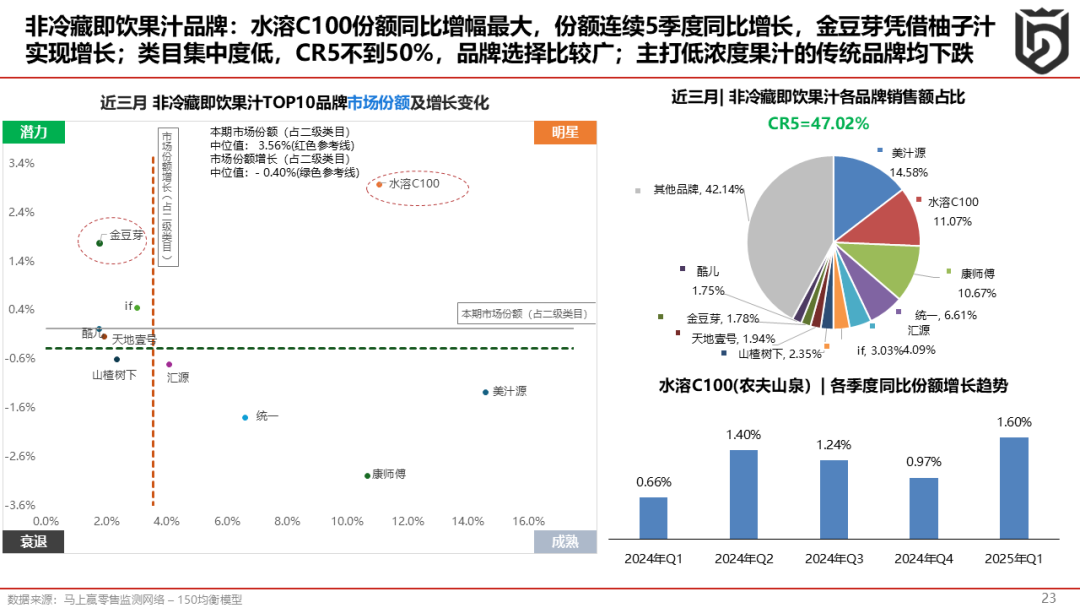Viewport: 1080px width, 608px height.
Task: Click the 美汁源 blue legend swatch
Action: (880, 150)
